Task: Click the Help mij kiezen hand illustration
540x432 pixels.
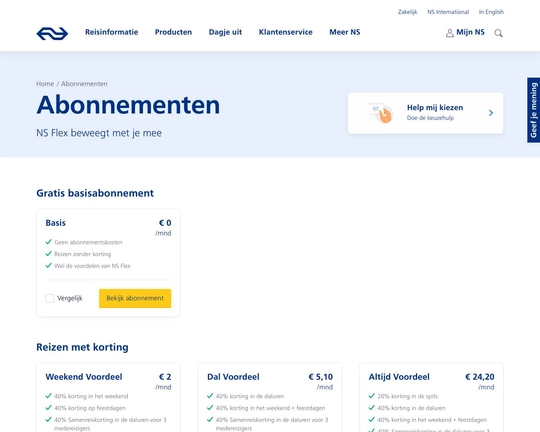Action: click(x=381, y=113)
